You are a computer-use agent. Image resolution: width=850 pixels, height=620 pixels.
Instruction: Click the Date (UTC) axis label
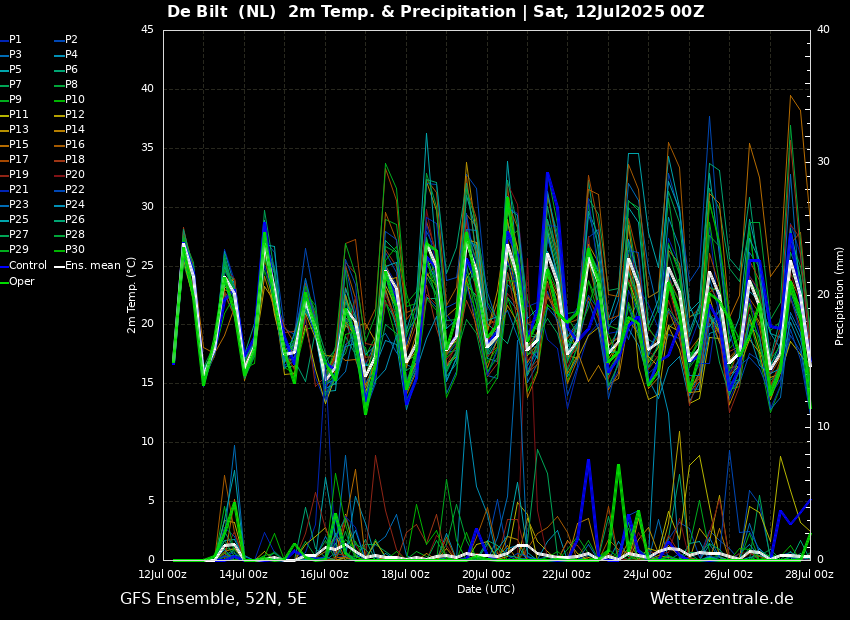coord(486,589)
